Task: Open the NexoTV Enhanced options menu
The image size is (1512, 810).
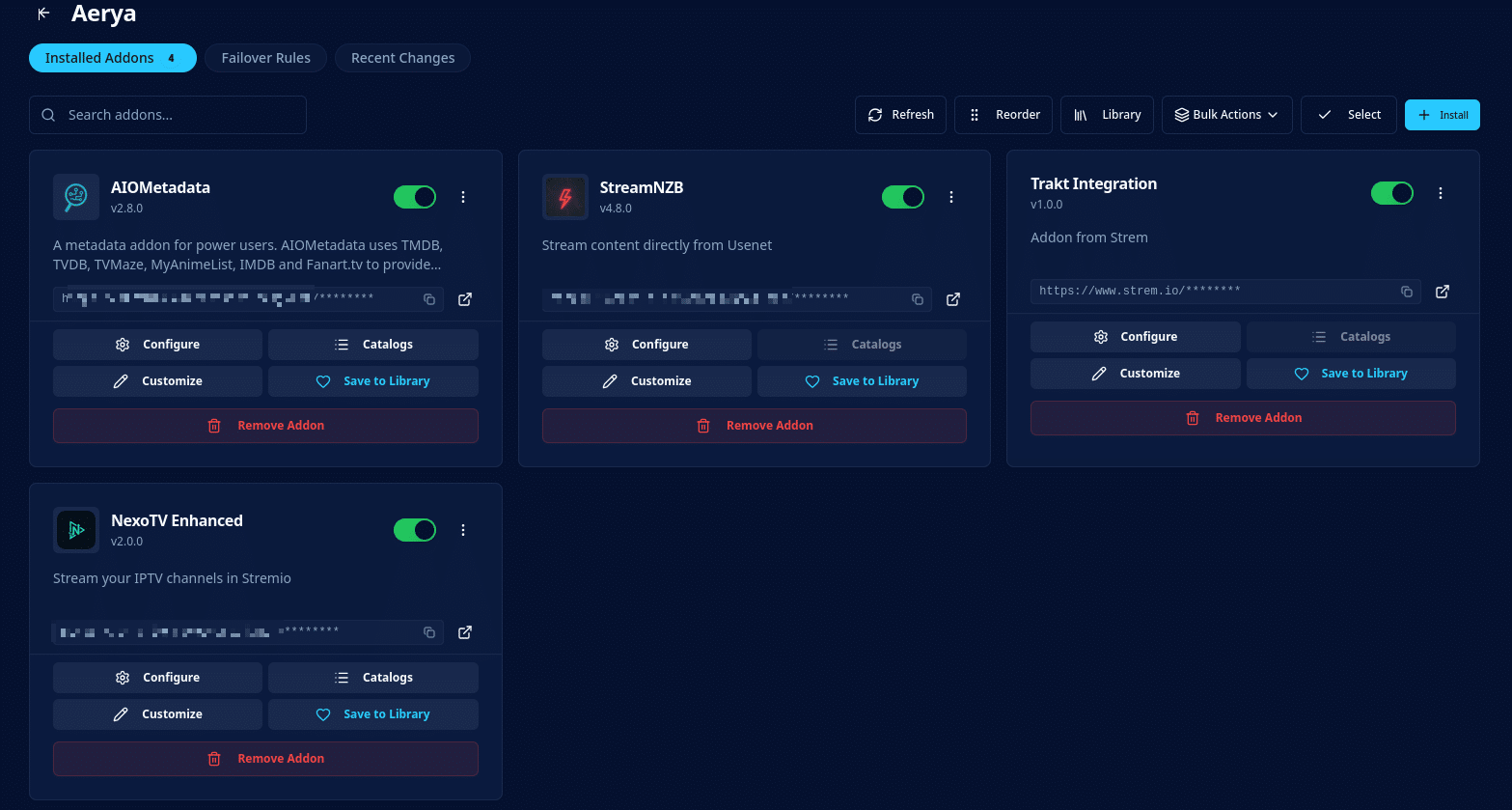Action: click(x=463, y=530)
